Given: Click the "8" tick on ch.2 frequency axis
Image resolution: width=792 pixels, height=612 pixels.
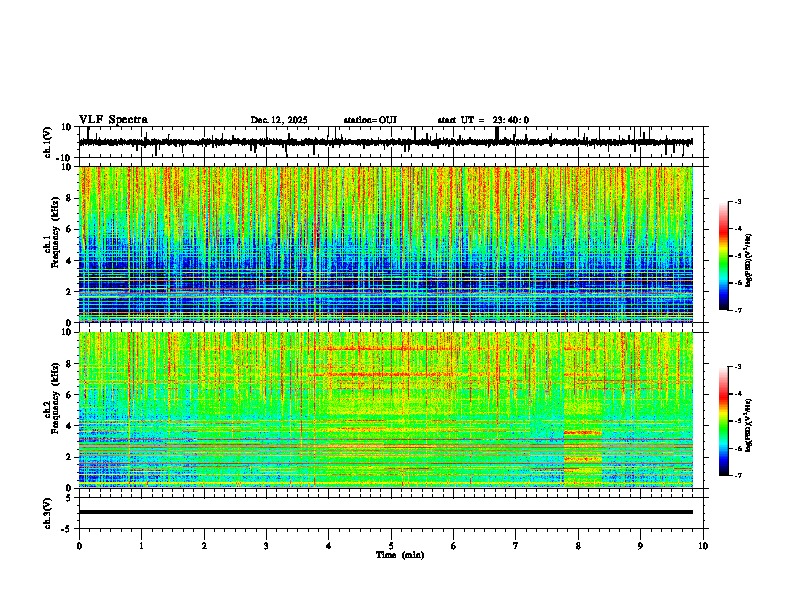Looking at the screenshot, I should (x=69, y=363).
